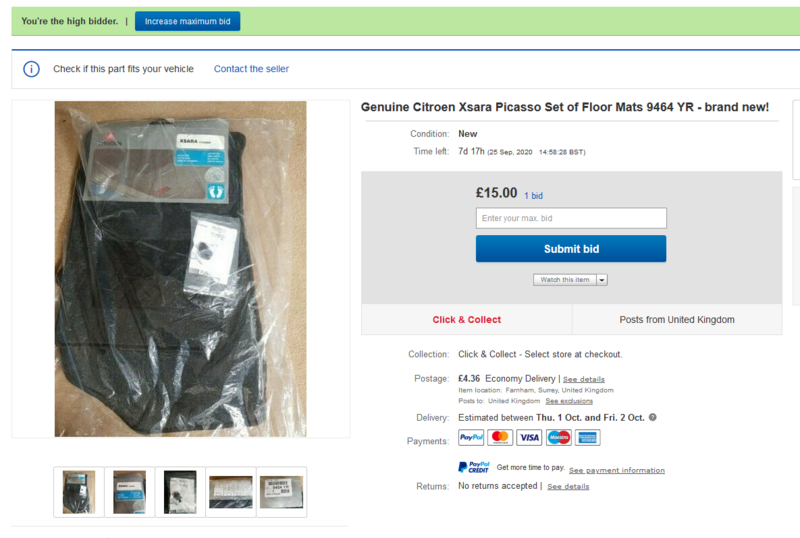Select the Click & Collect tab
This screenshot has height=538, width=800.
(x=467, y=320)
